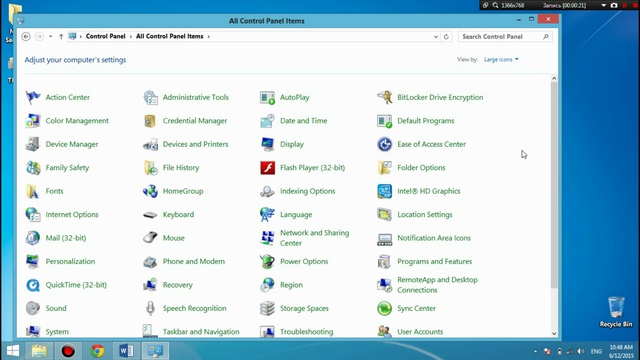This screenshot has height=360, width=640.
Task: Select All Control Panel Items breadcrumb
Action: [169, 36]
